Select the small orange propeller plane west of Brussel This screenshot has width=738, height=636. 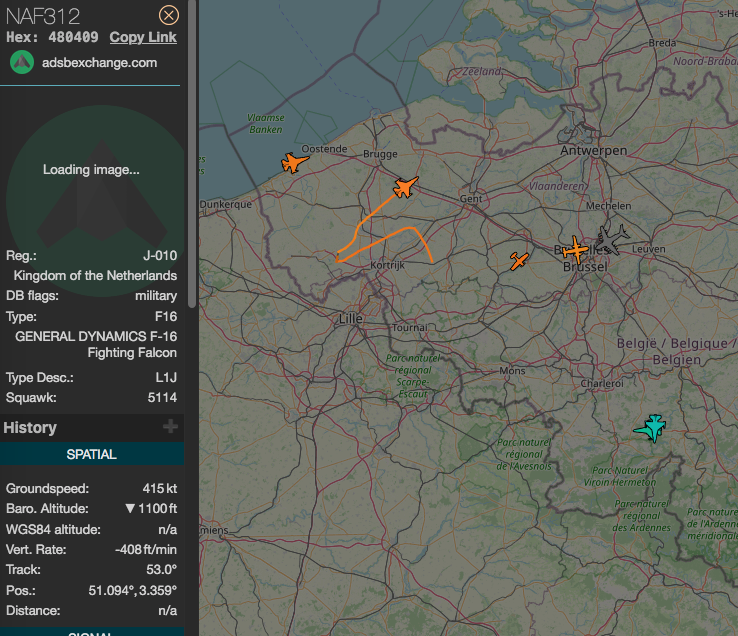(x=519, y=261)
